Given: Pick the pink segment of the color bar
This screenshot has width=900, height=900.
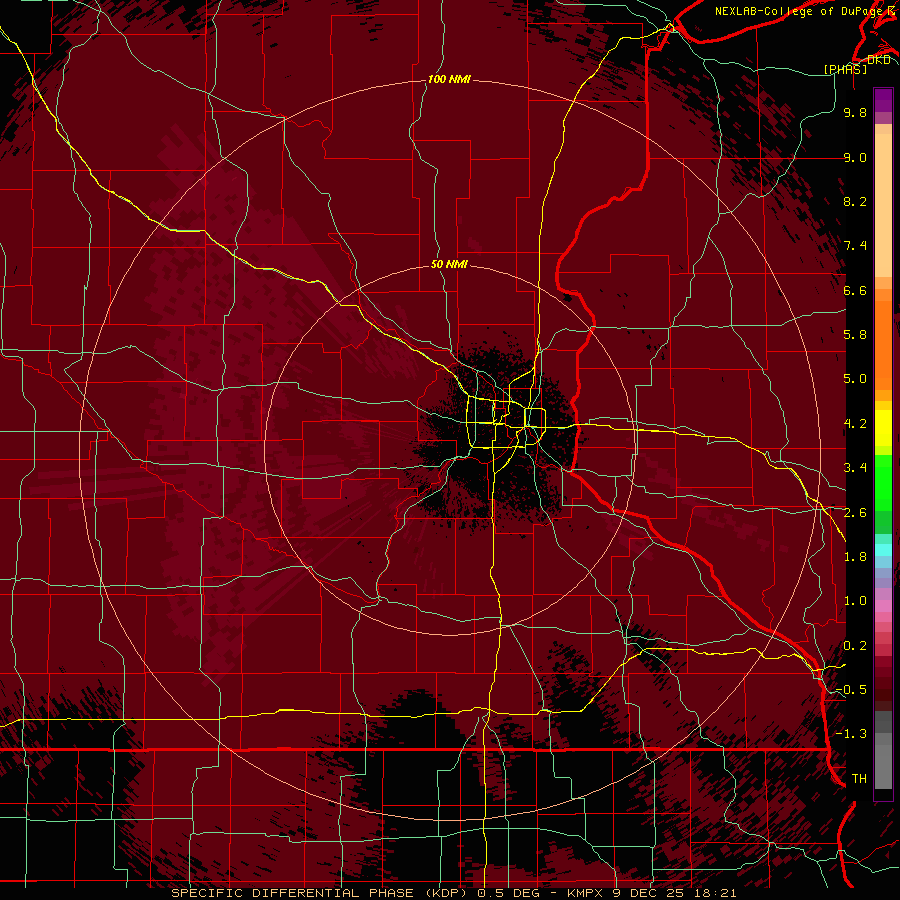Looking at the screenshot, I should (883, 606).
